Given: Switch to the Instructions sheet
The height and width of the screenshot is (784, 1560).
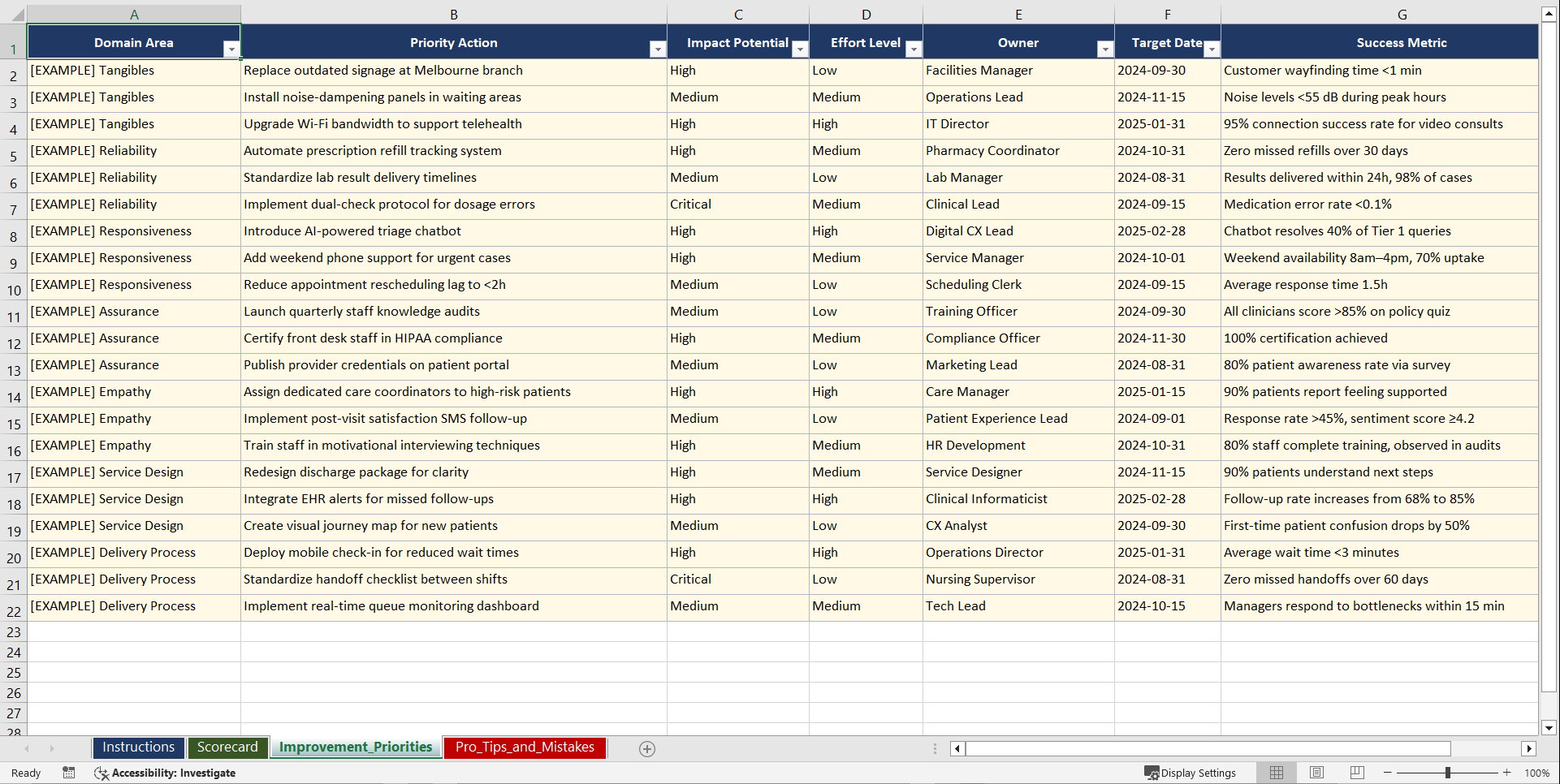Looking at the screenshot, I should pyautogui.click(x=138, y=747).
